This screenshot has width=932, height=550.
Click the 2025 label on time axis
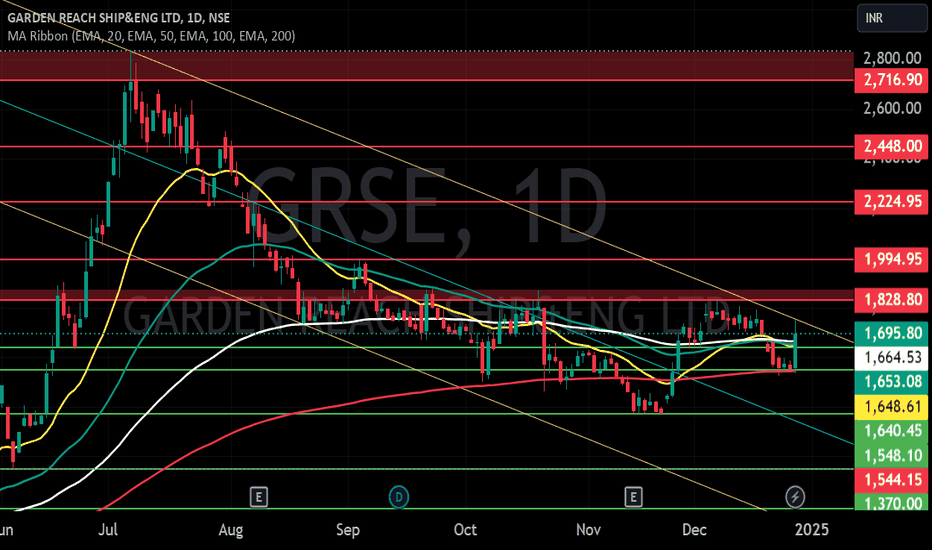point(812,529)
